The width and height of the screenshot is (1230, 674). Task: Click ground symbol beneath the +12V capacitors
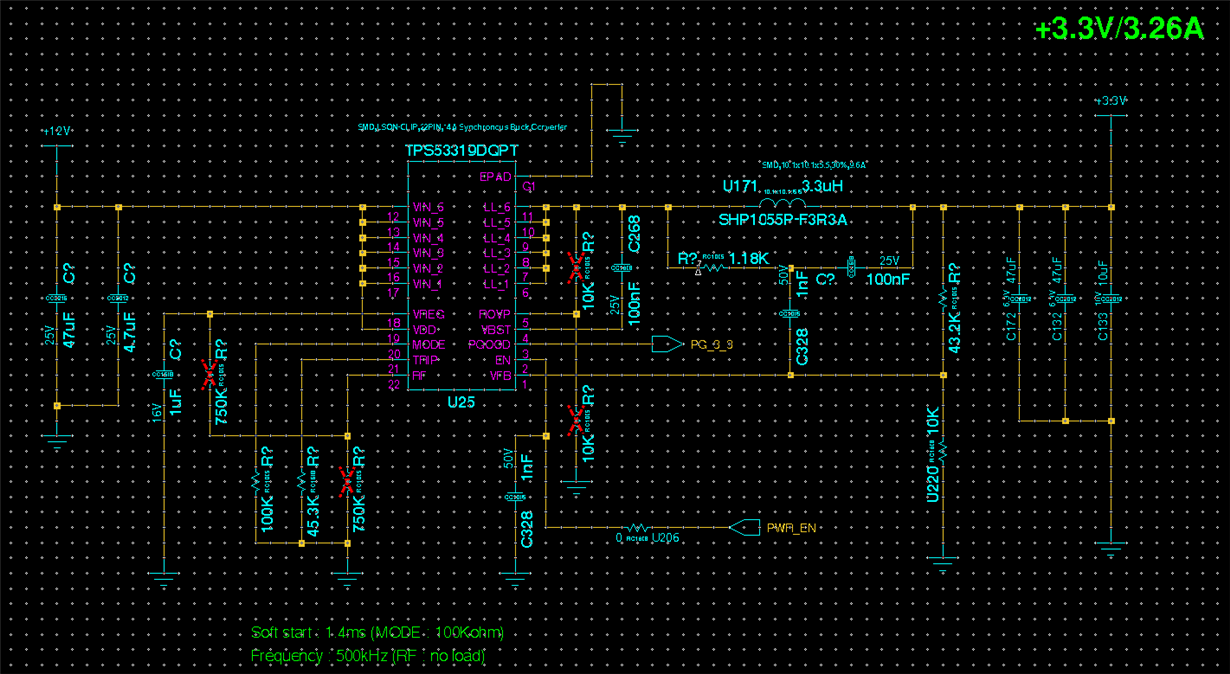(56, 434)
